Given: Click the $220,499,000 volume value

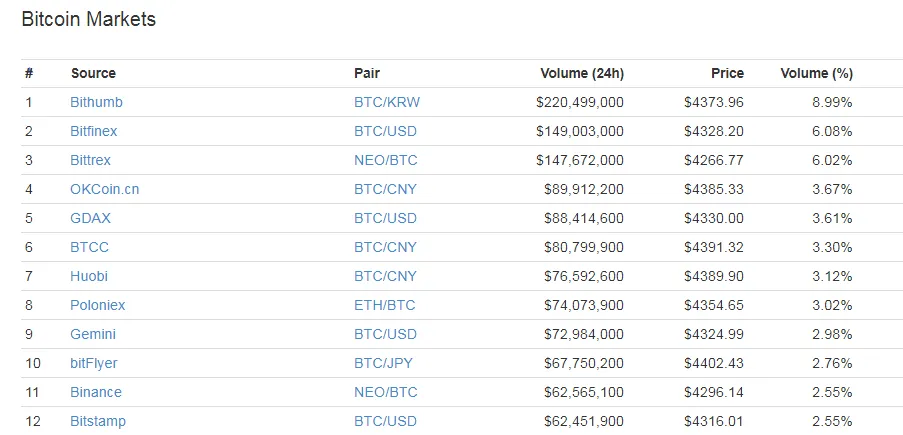Looking at the screenshot, I should pos(580,103).
